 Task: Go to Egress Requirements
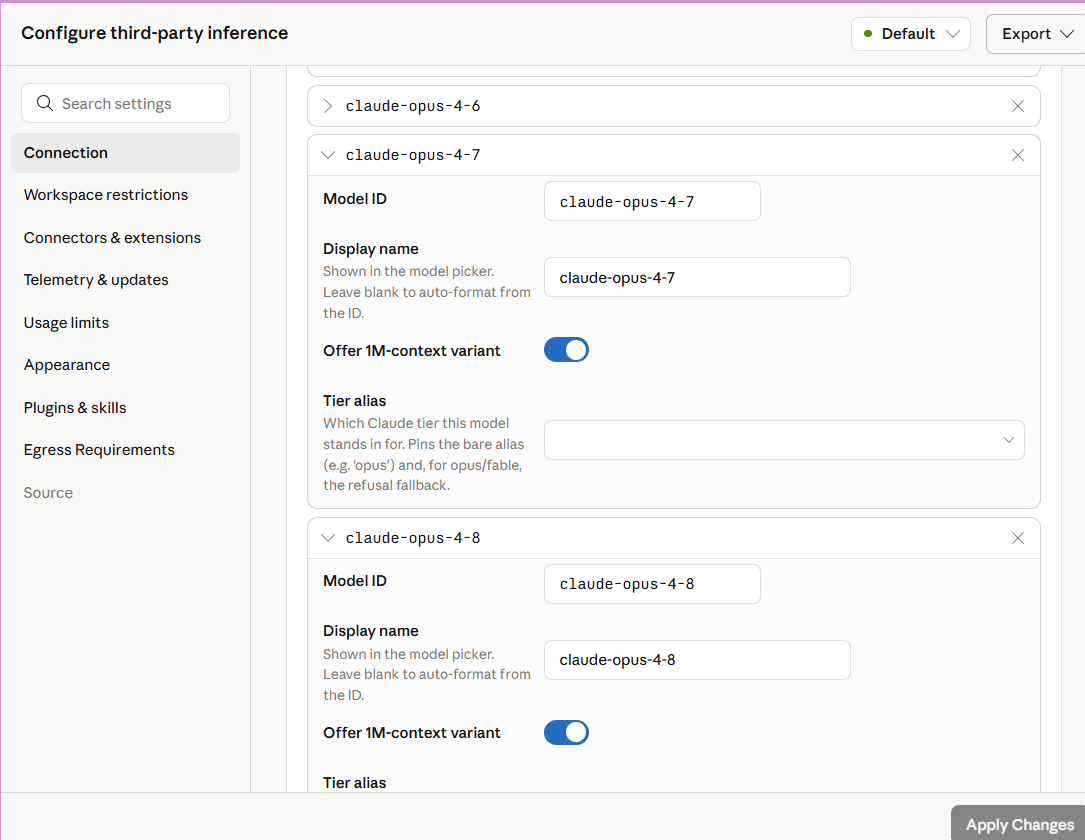tap(99, 450)
